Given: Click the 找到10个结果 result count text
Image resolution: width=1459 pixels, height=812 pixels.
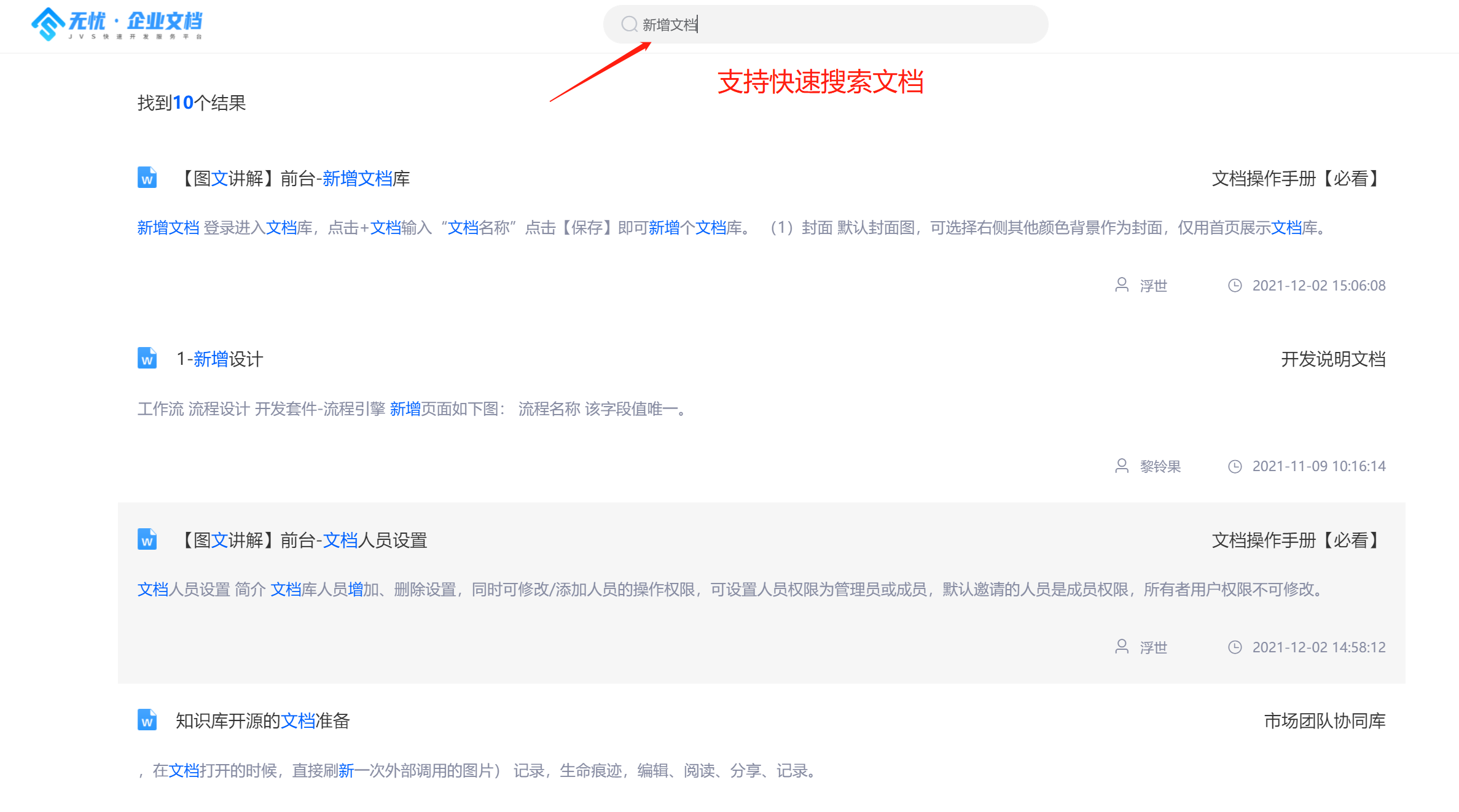Looking at the screenshot, I should (x=192, y=103).
